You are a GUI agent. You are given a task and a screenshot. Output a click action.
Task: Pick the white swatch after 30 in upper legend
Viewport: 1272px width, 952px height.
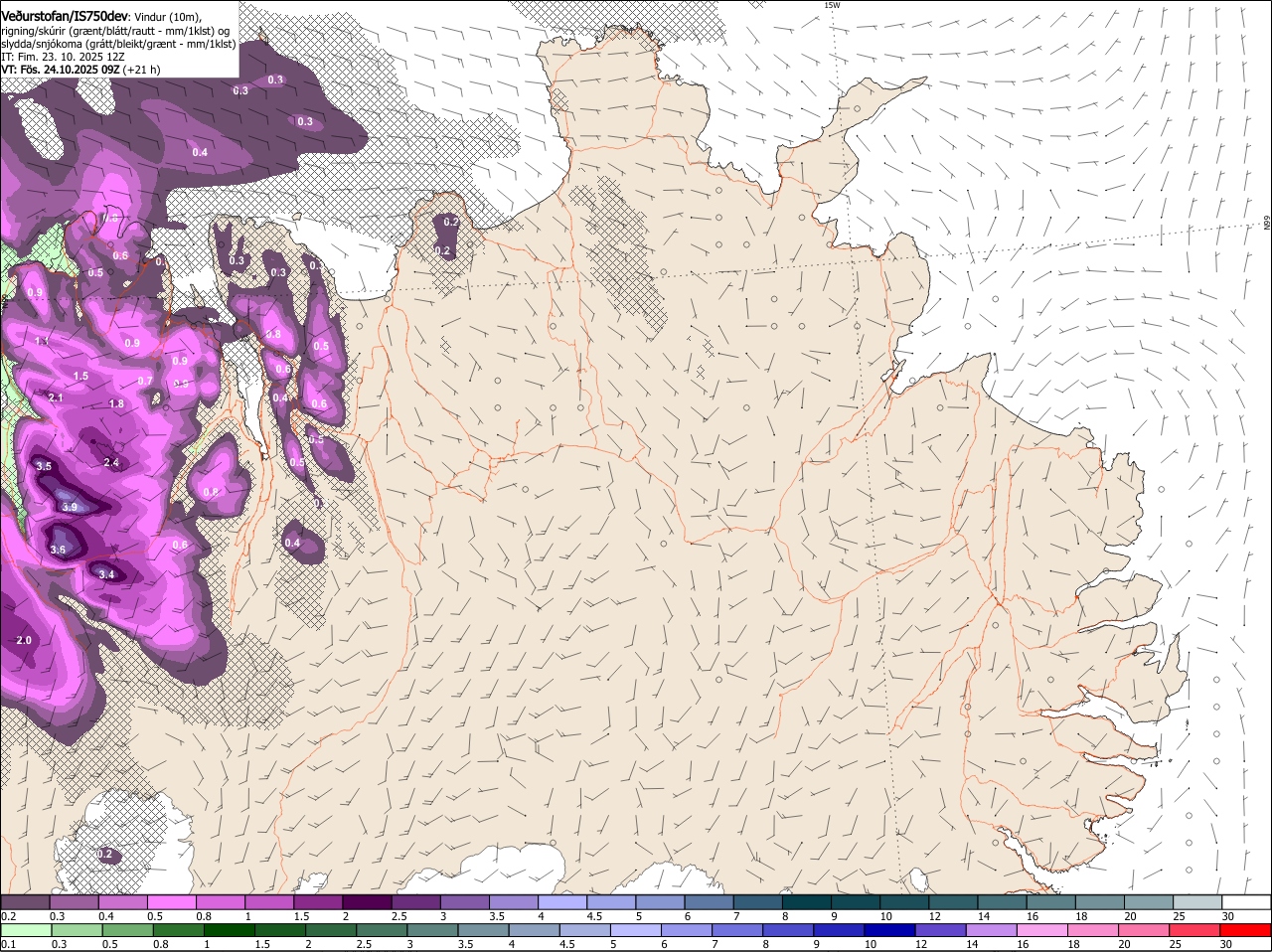pos(1246,902)
